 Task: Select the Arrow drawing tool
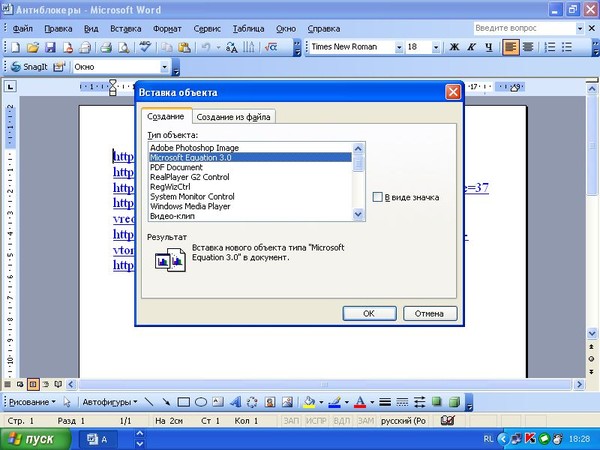click(x=166, y=402)
